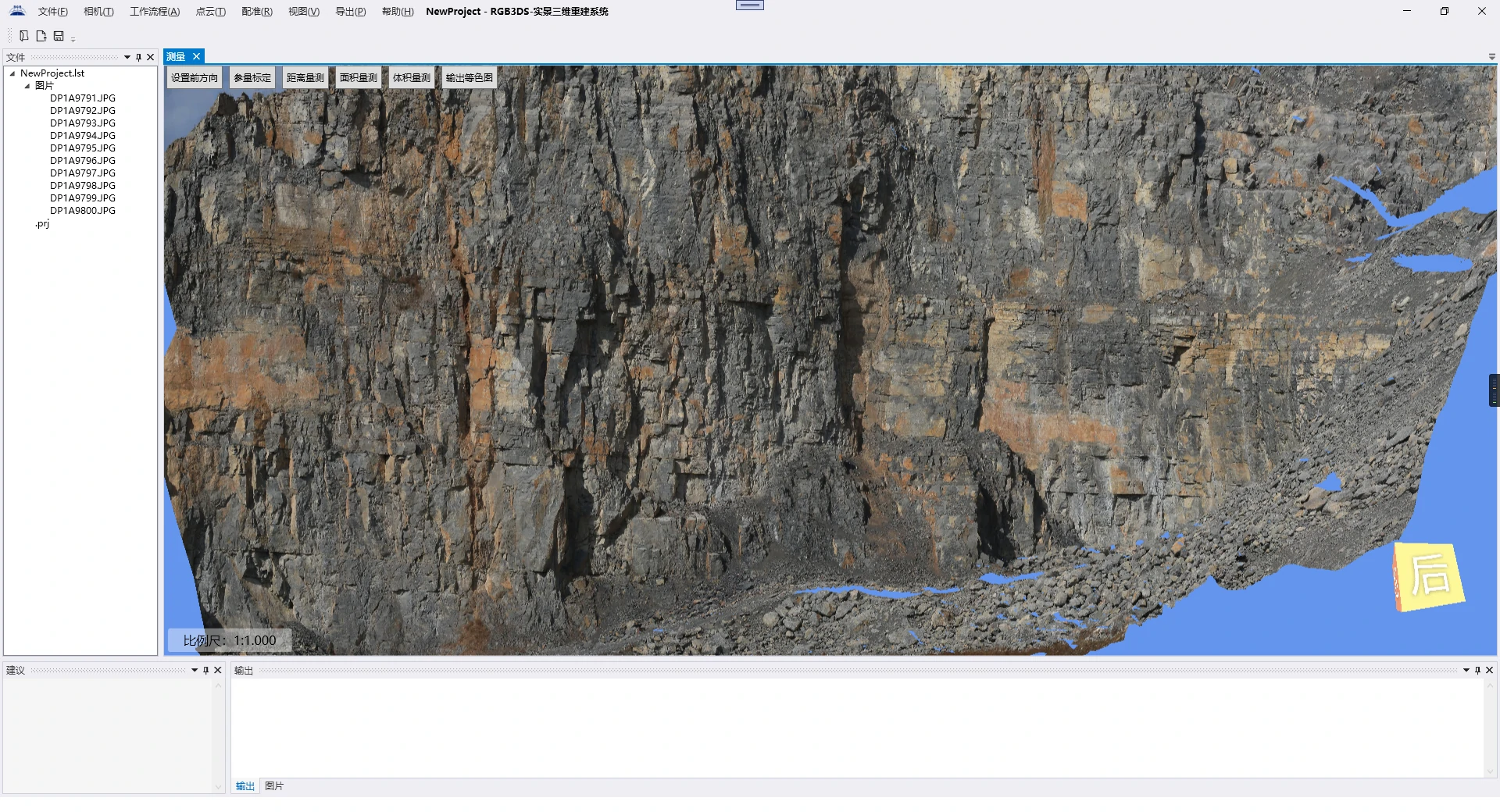Close the 建议 panel
The height and width of the screenshot is (812, 1500).
(x=218, y=670)
